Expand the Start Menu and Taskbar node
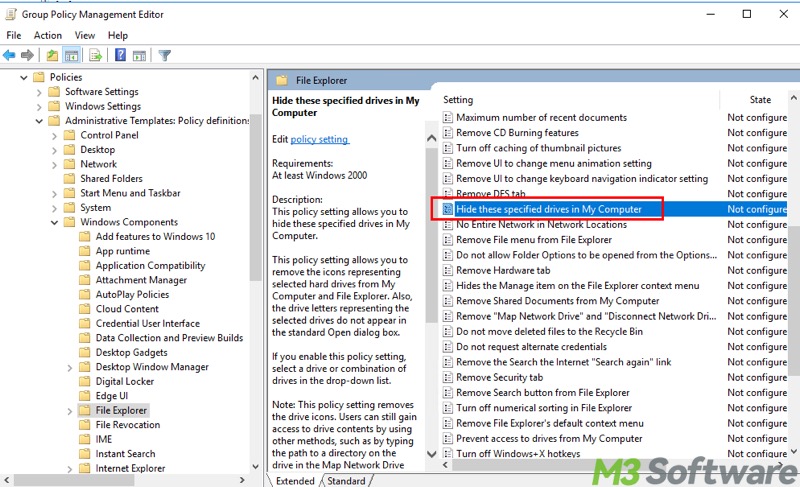Screen dimensions: 800x487 point(54,194)
